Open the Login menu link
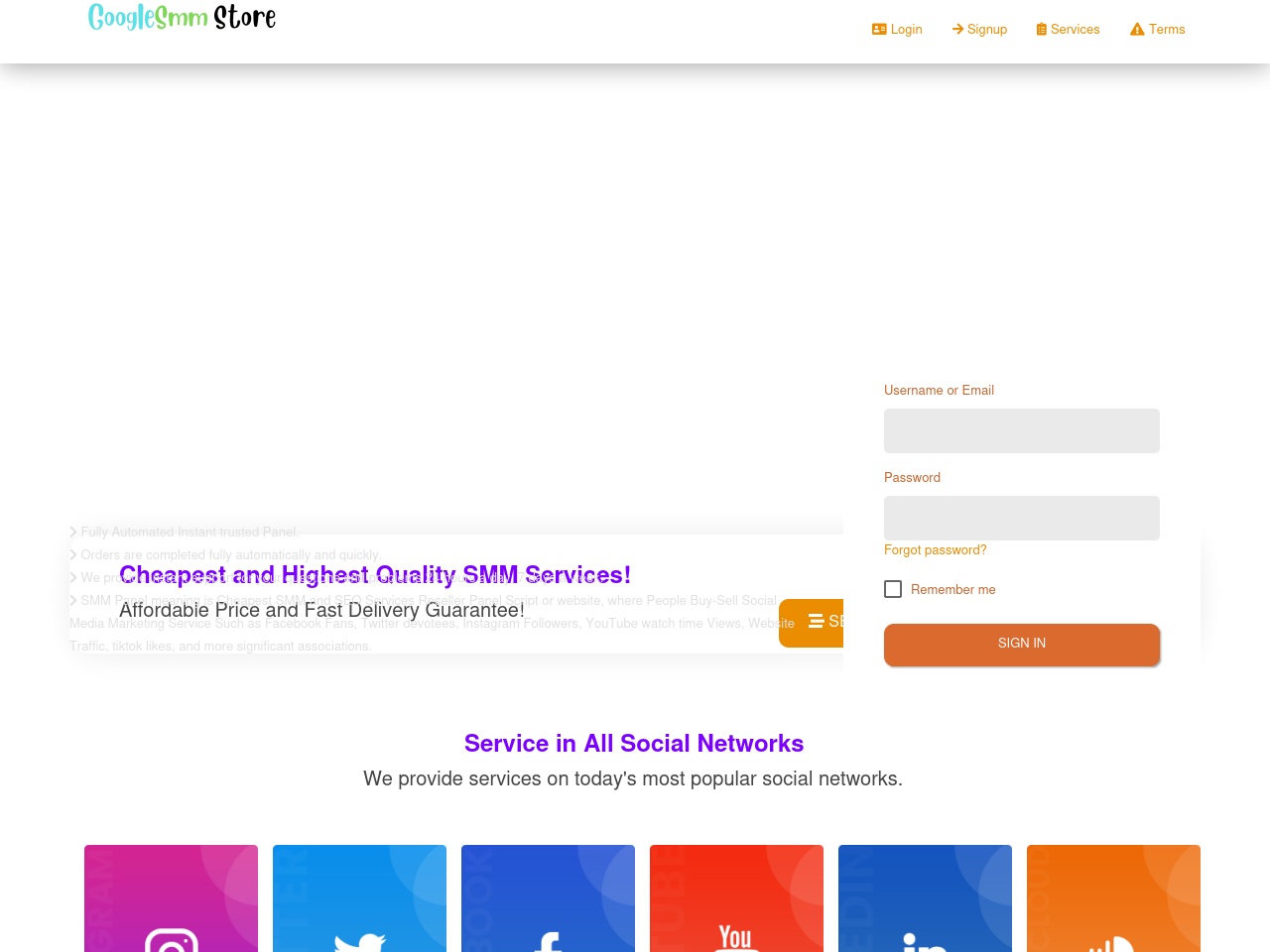 pyautogui.click(x=897, y=29)
